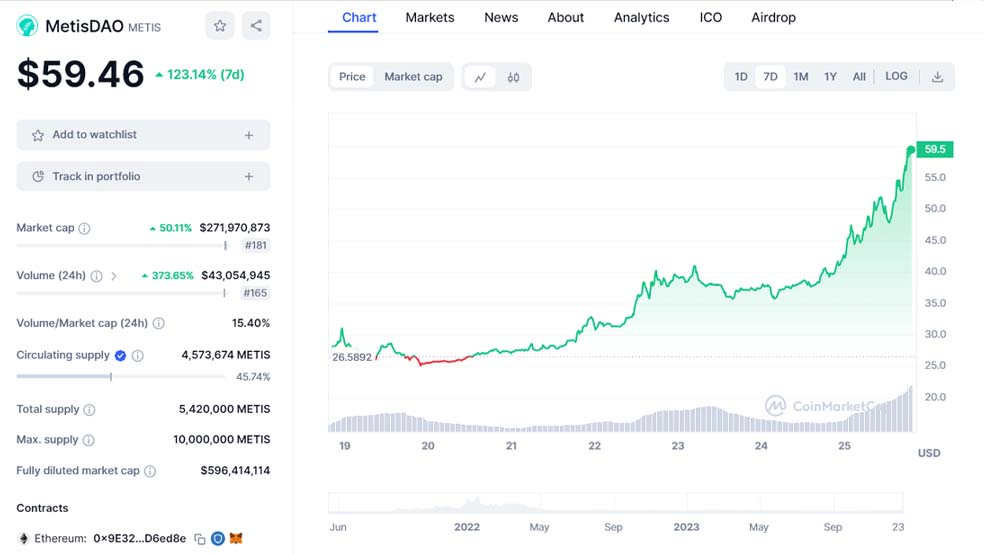The image size is (984, 554).
Task: Click the star favorite icon
Action: (x=220, y=26)
